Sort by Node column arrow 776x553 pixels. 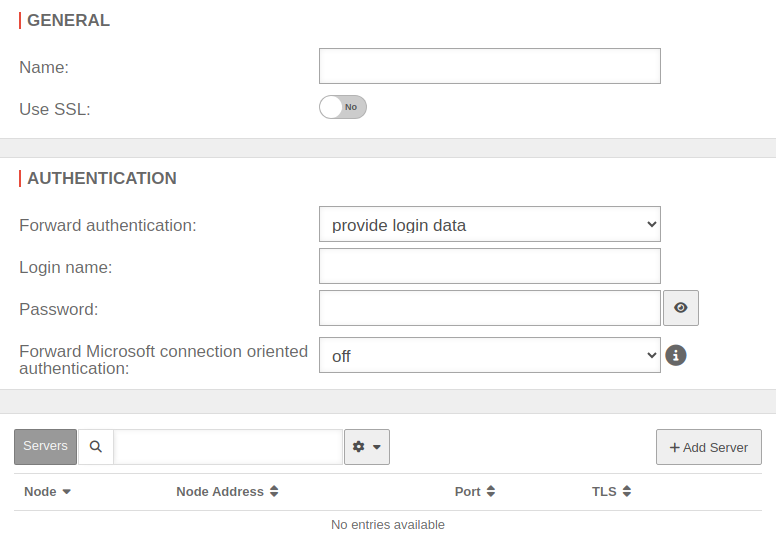tap(67, 492)
